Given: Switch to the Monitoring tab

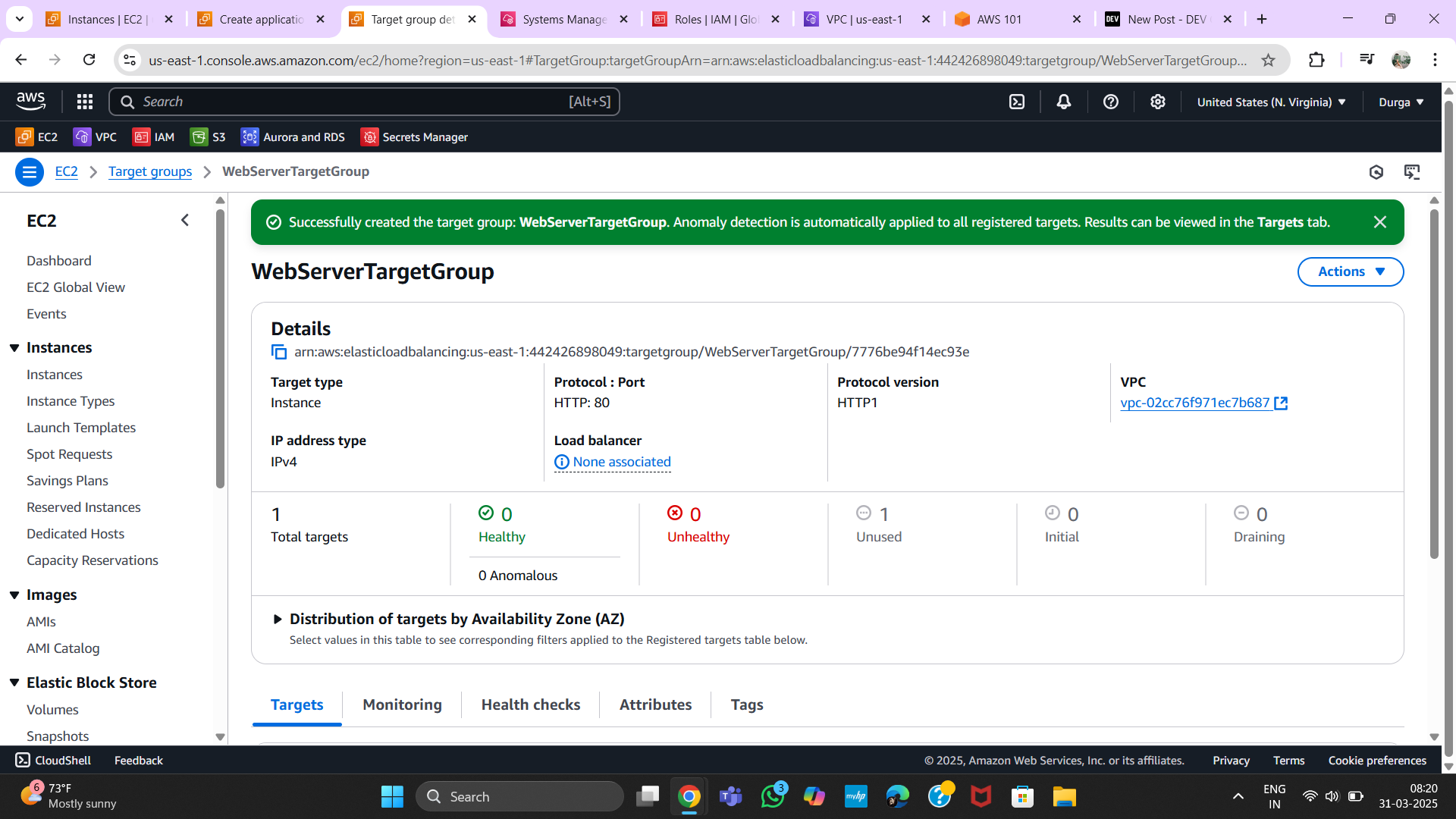Looking at the screenshot, I should (402, 705).
